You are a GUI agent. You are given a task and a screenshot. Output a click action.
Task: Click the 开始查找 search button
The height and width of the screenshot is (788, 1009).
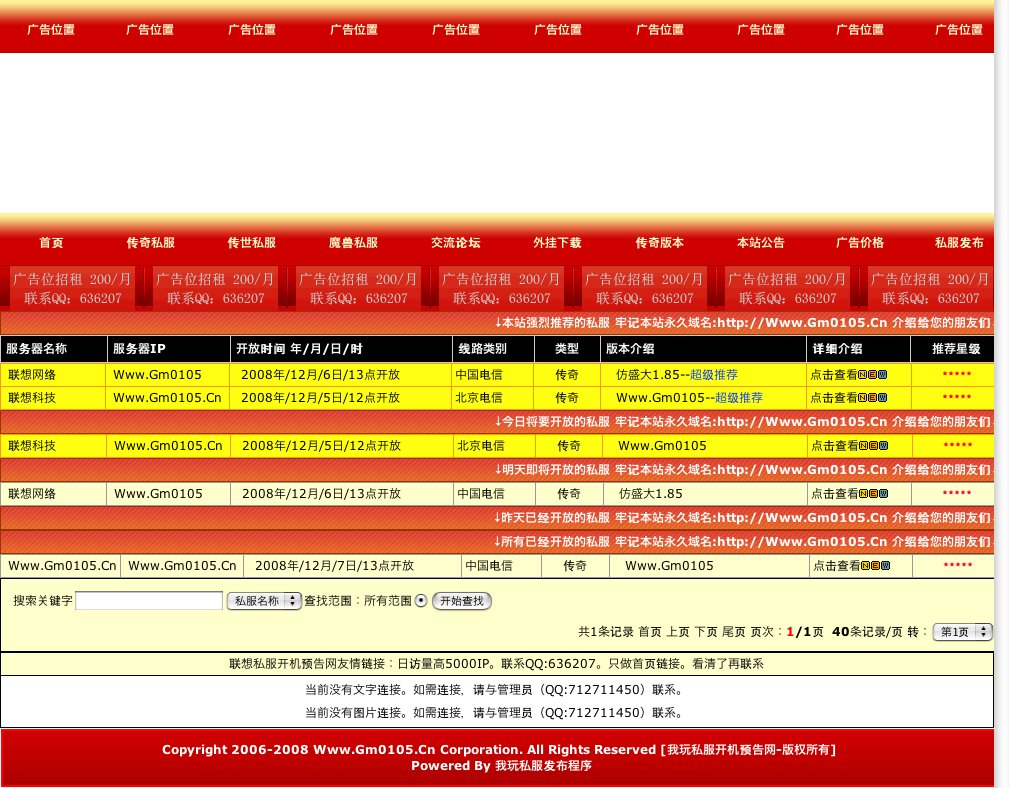point(461,601)
